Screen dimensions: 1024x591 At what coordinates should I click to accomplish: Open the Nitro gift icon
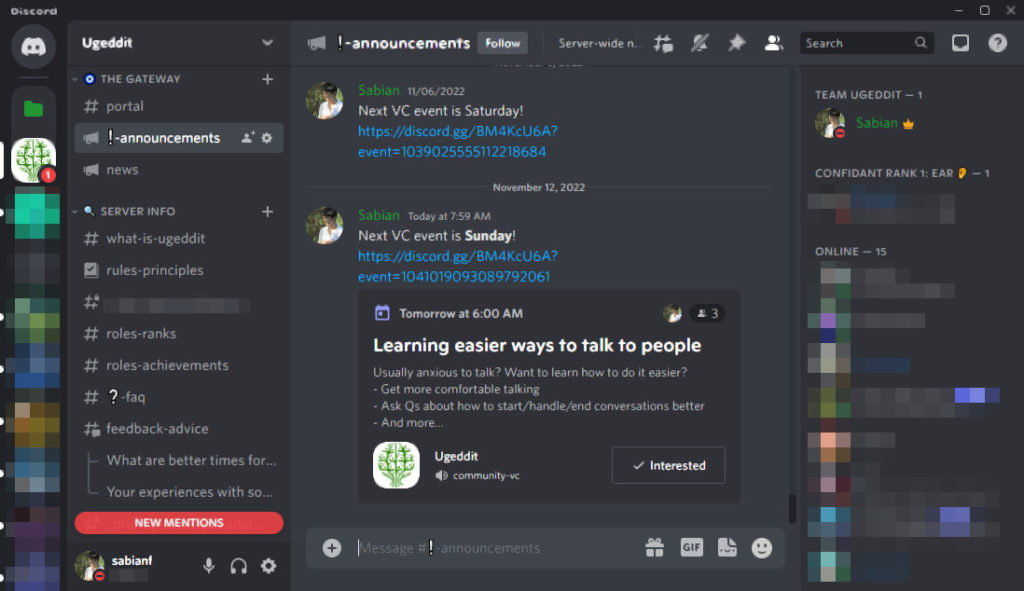coord(654,548)
